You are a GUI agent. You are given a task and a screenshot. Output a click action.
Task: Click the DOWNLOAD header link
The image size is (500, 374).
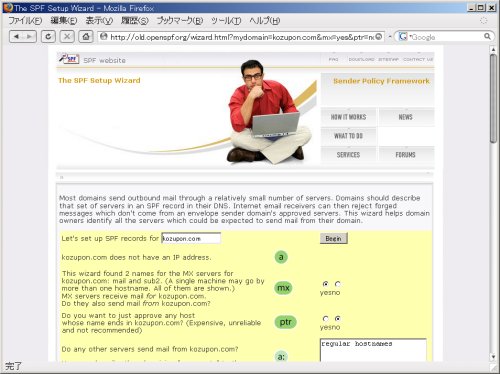(x=361, y=59)
